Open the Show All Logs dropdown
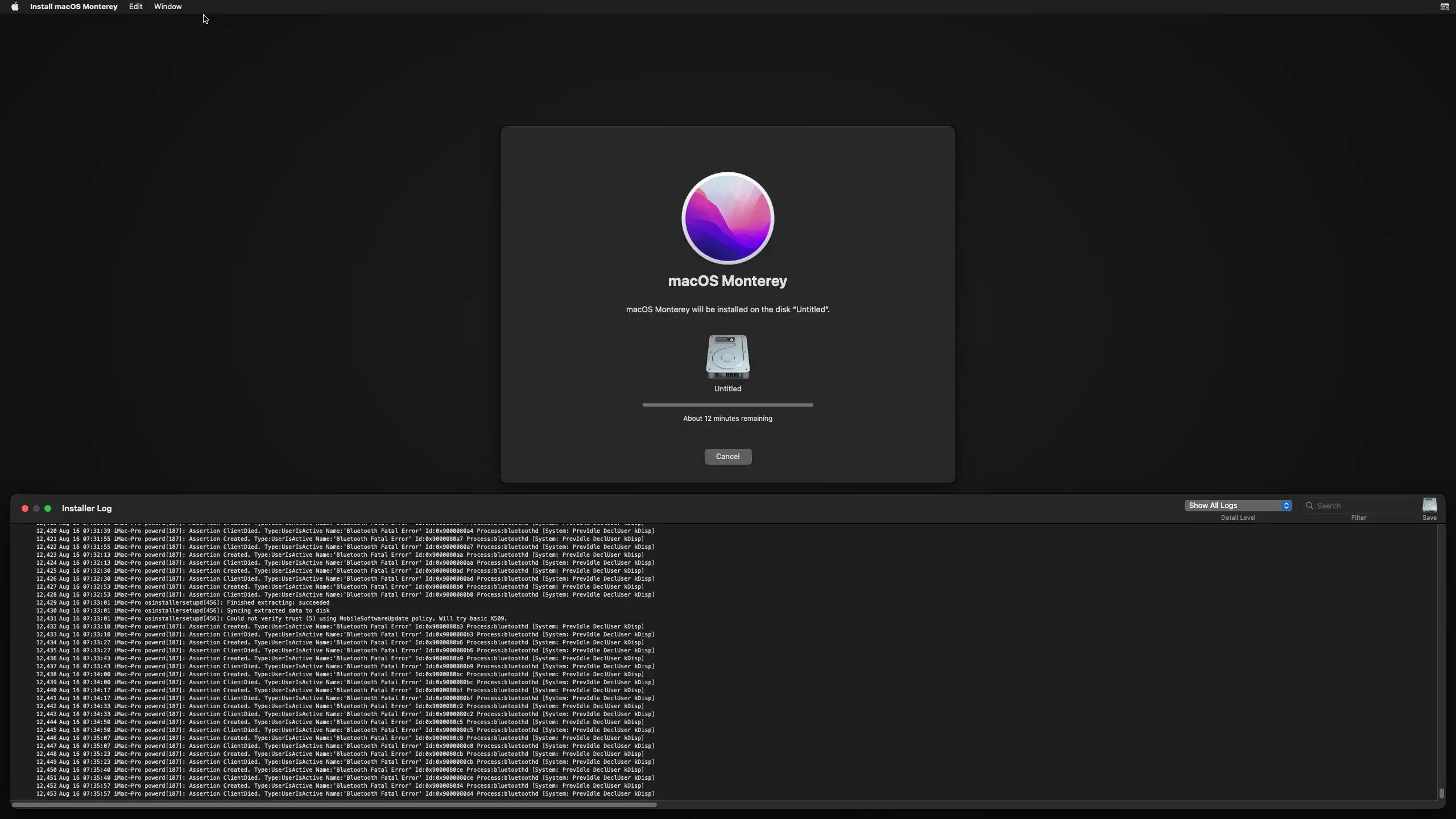The height and width of the screenshot is (819, 1456). pos(1238,506)
